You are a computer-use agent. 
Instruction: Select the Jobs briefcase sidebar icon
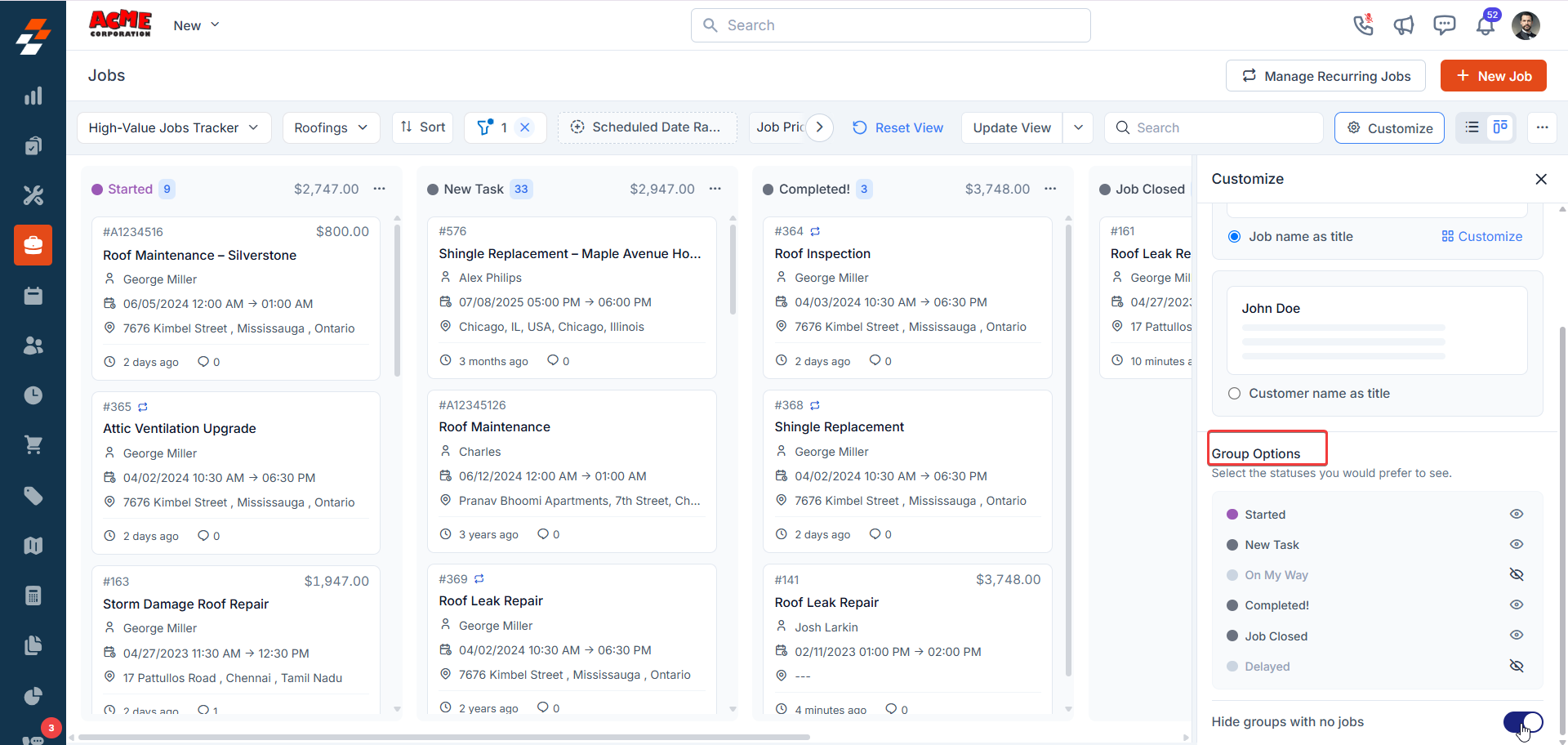(x=33, y=245)
